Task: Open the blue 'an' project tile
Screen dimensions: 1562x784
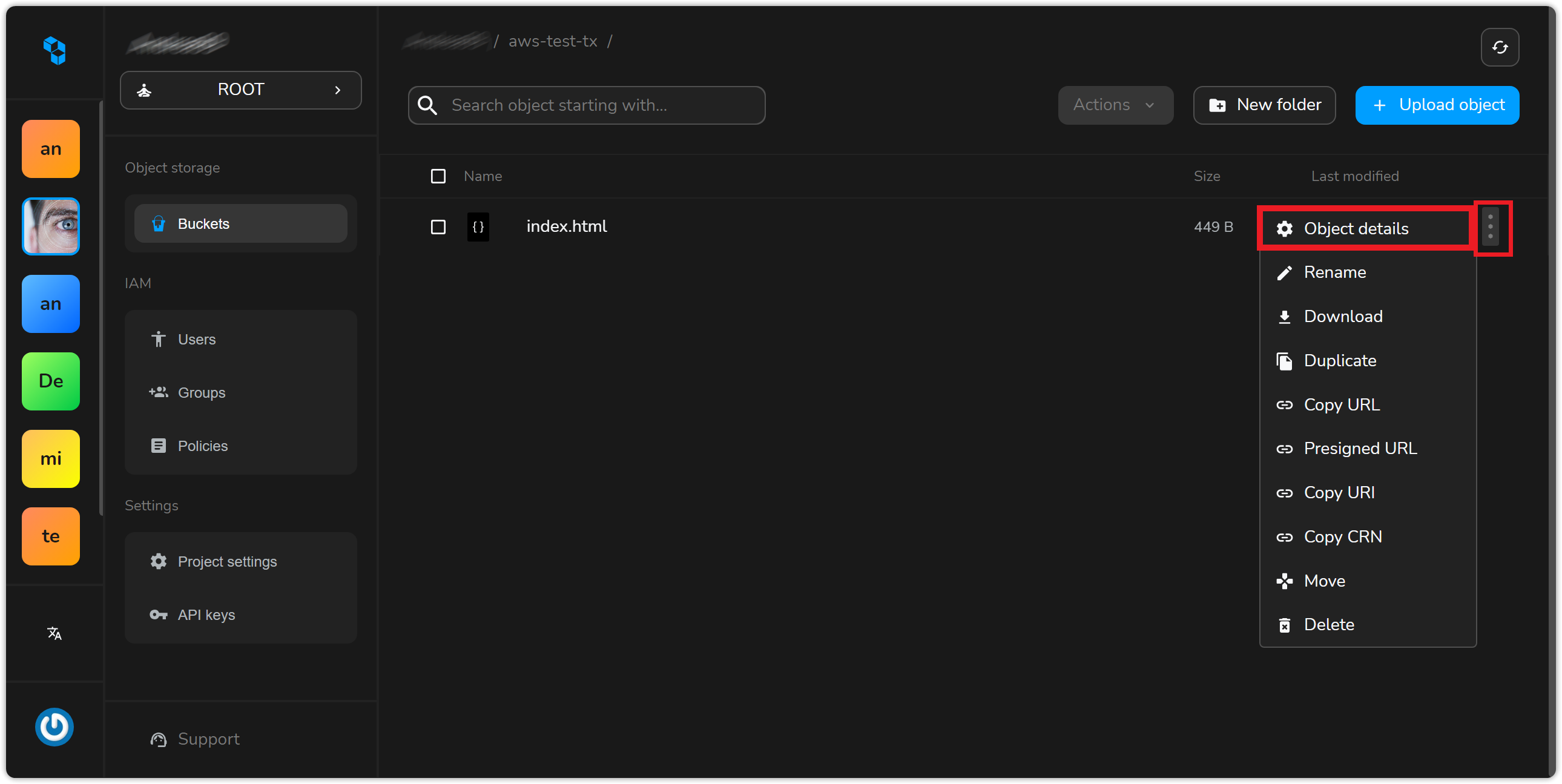Action: (51, 304)
